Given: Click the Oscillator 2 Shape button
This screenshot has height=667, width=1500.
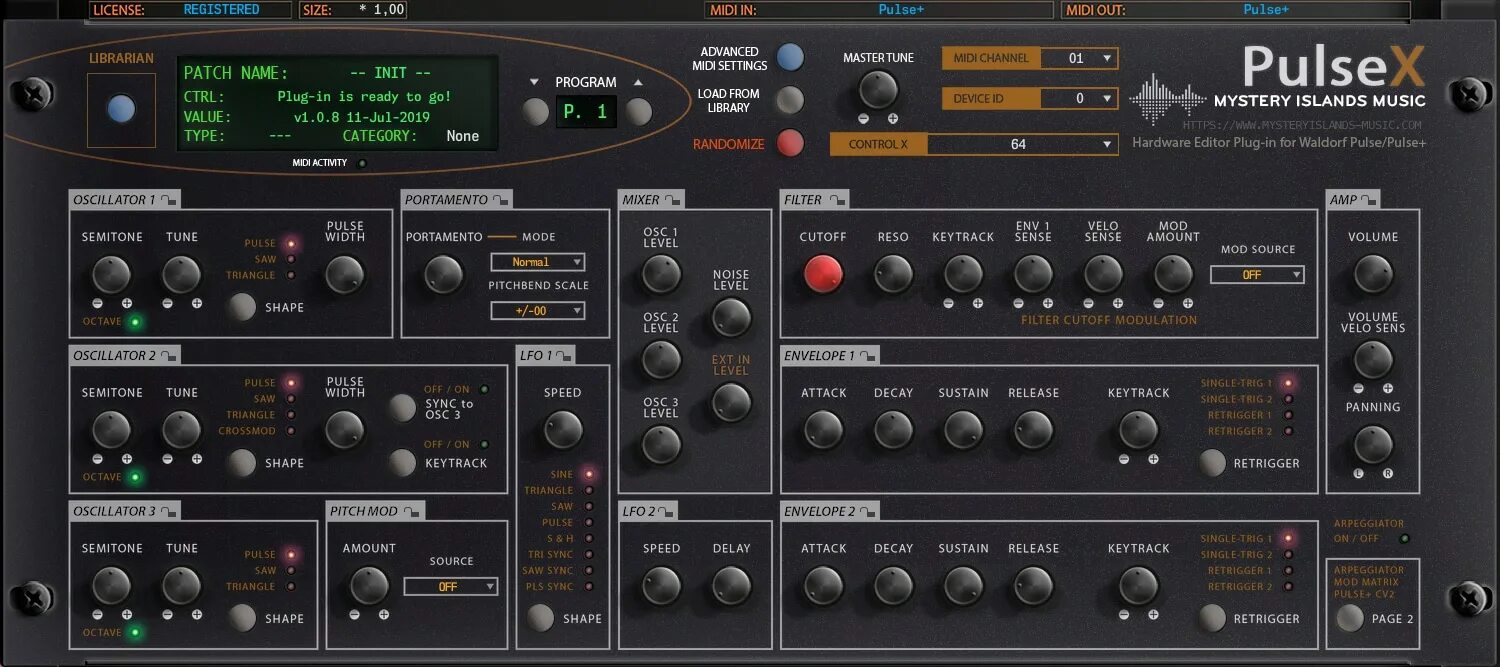Looking at the screenshot, I should 241,462.
